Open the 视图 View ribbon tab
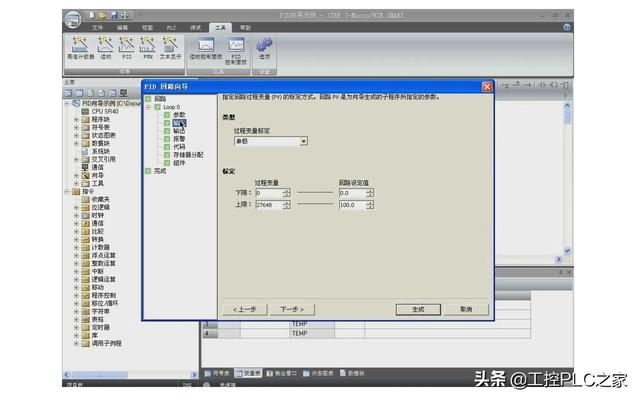The width and height of the screenshot is (640, 400). [x=147, y=27]
